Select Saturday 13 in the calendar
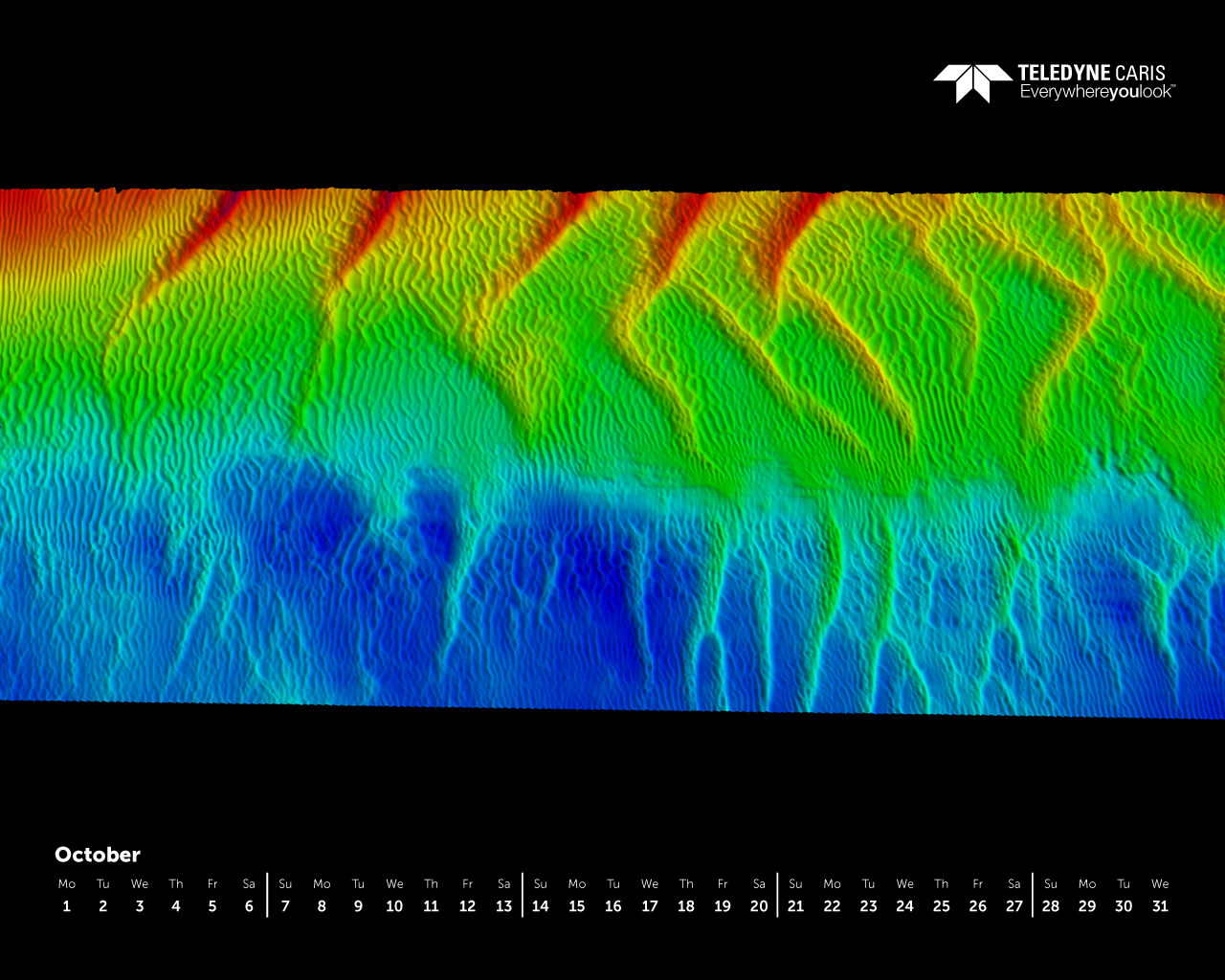Viewport: 1225px width, 980px height. 503,906
